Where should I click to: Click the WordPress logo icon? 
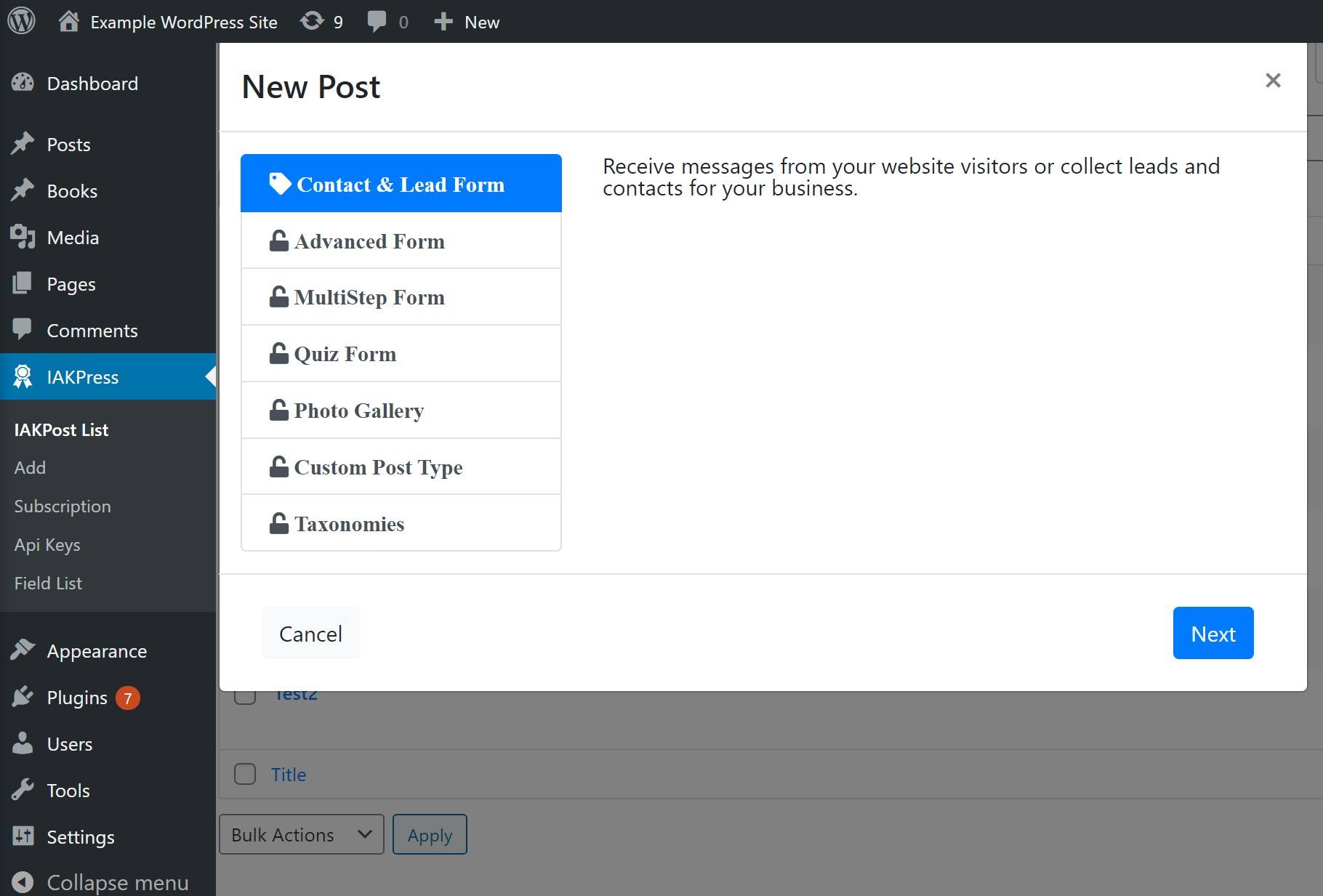point(22,21)
